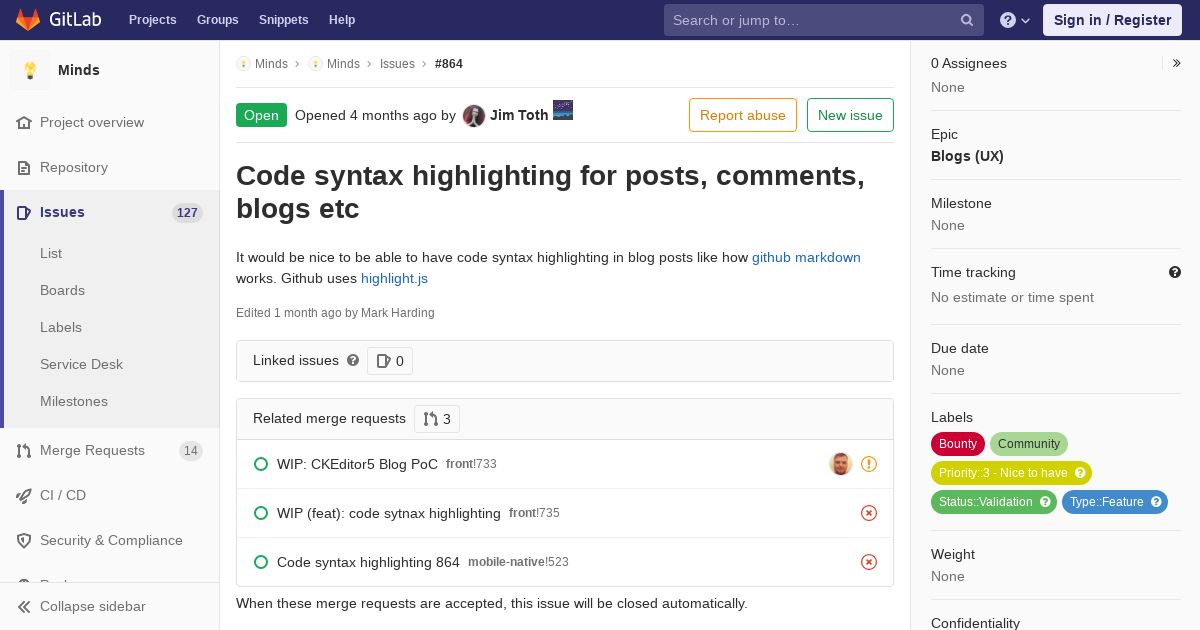This screenshot has height=630, width=1200.
Task: Click the GitLab fox logo
Action: pyautogui.click(x=28, y=20)
